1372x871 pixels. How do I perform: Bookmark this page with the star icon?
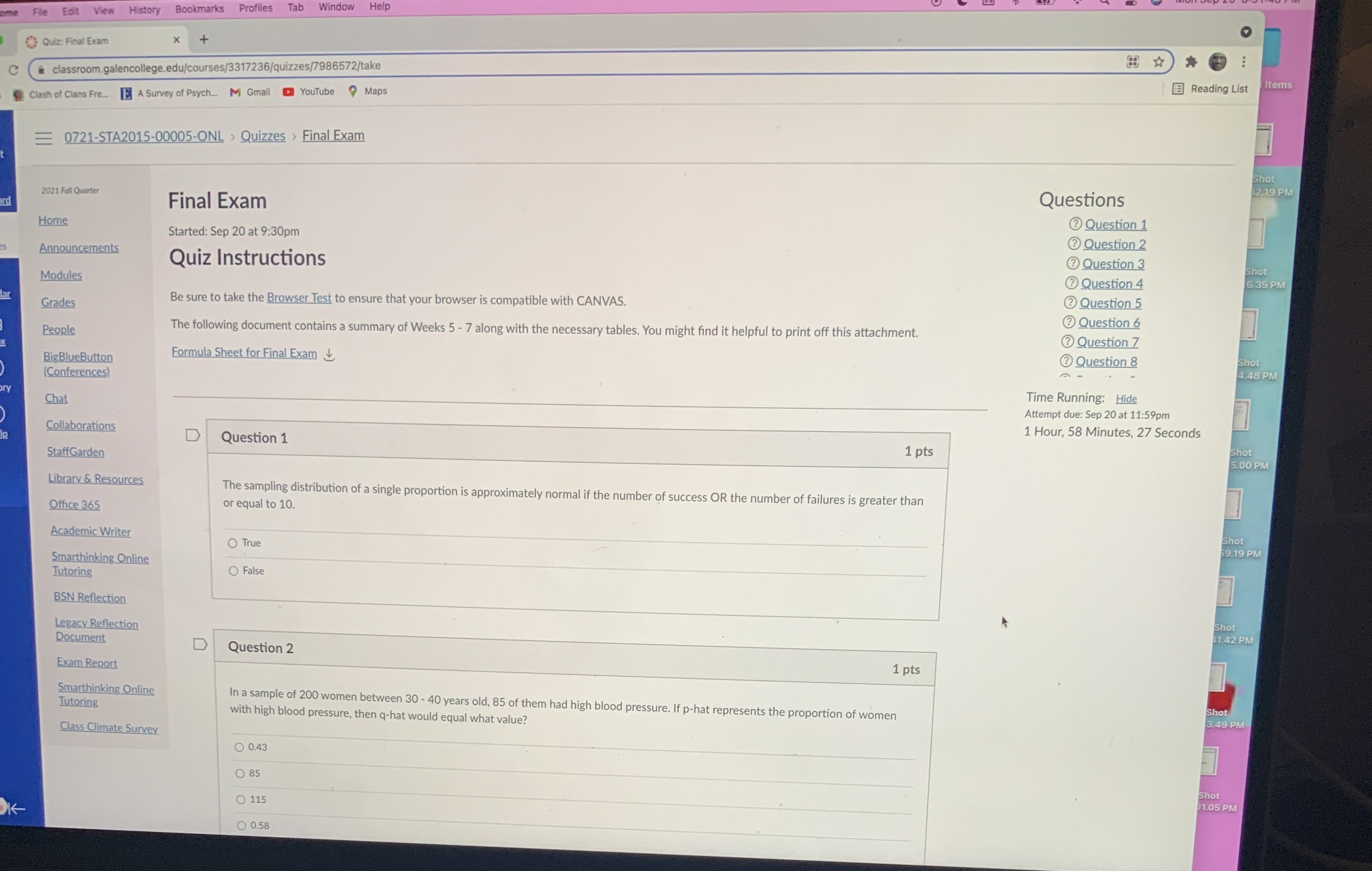pyautogui.click(x=1158, y=62)
